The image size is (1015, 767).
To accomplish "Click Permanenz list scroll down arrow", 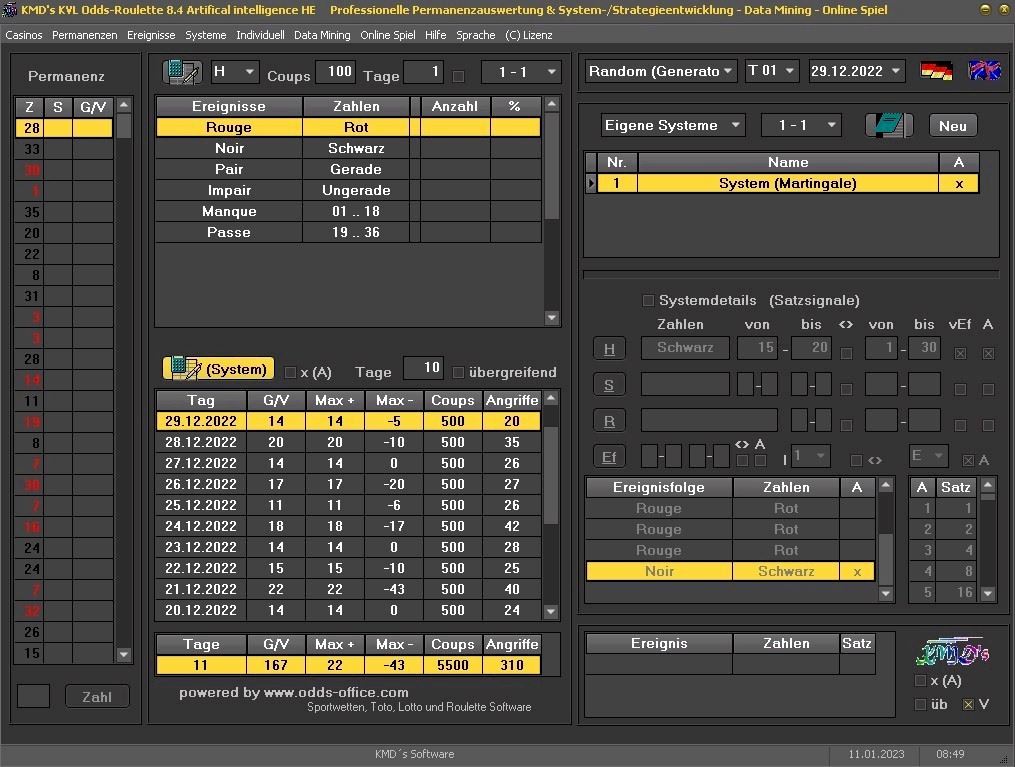I will 124,654.
